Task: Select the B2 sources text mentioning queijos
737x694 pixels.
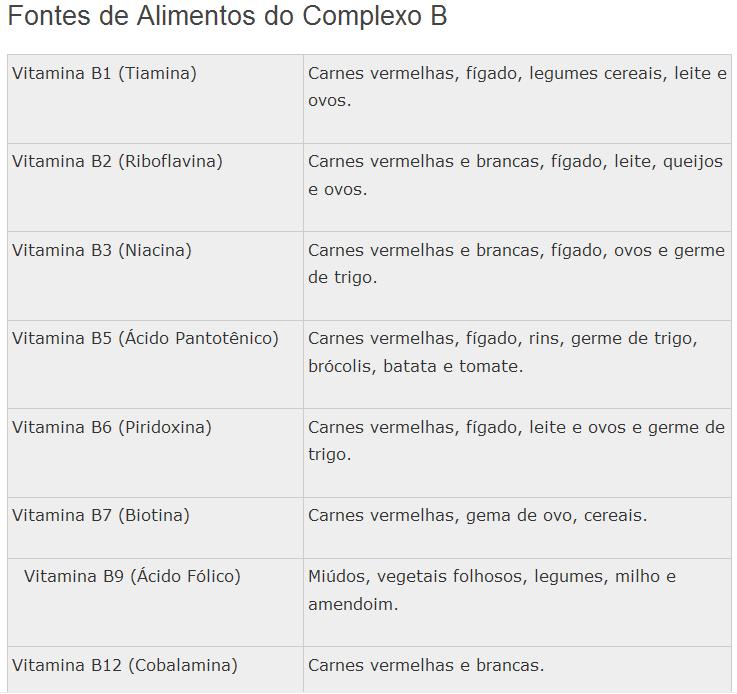Action: (x=516, y=175)
